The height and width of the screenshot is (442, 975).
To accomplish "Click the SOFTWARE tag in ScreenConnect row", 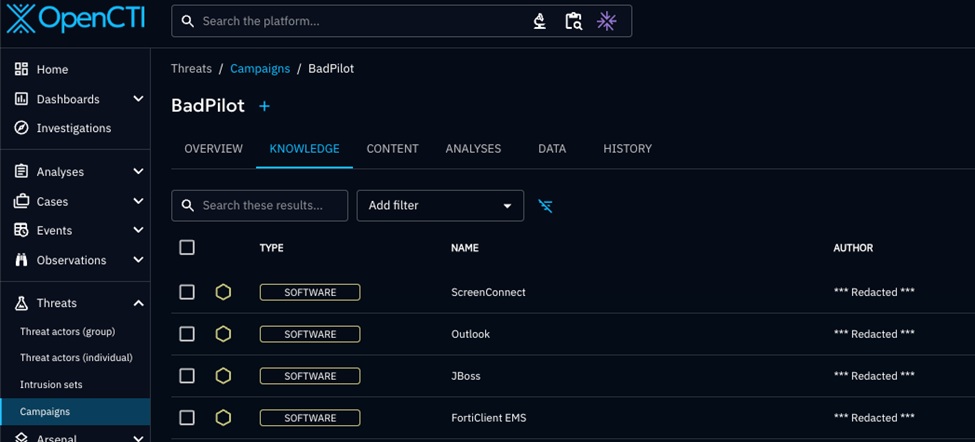I will click(310, 292).
